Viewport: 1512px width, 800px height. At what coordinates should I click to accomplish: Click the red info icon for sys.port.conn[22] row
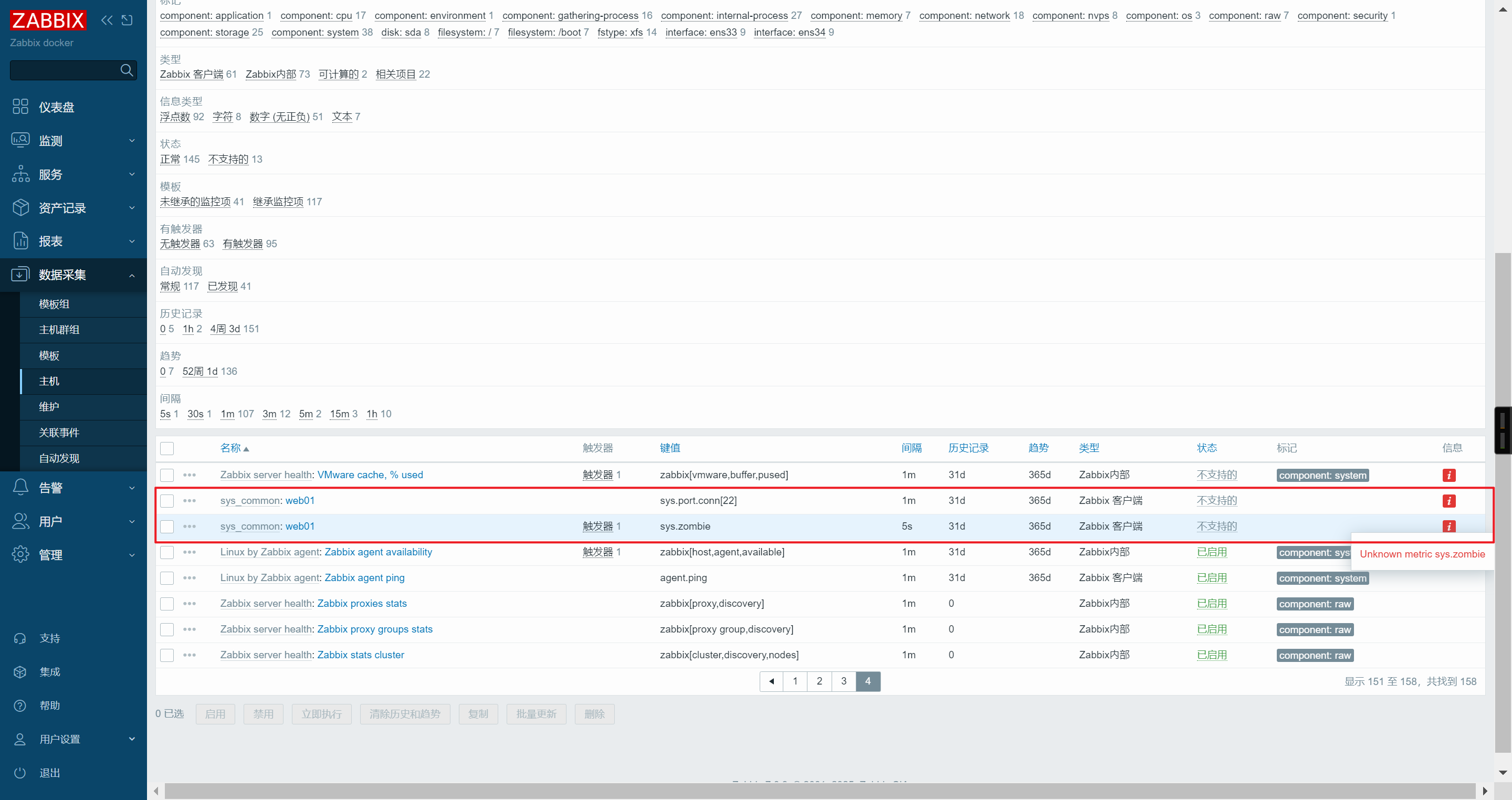[1448, 501]
